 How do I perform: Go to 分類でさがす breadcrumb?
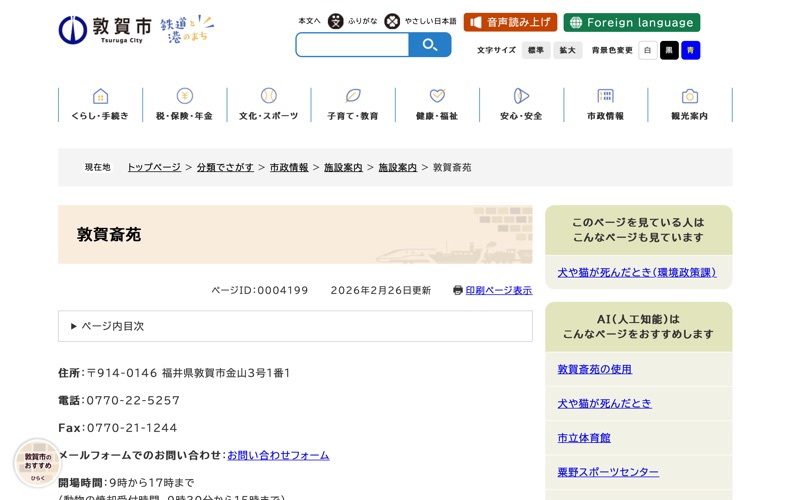pos(225,167)
